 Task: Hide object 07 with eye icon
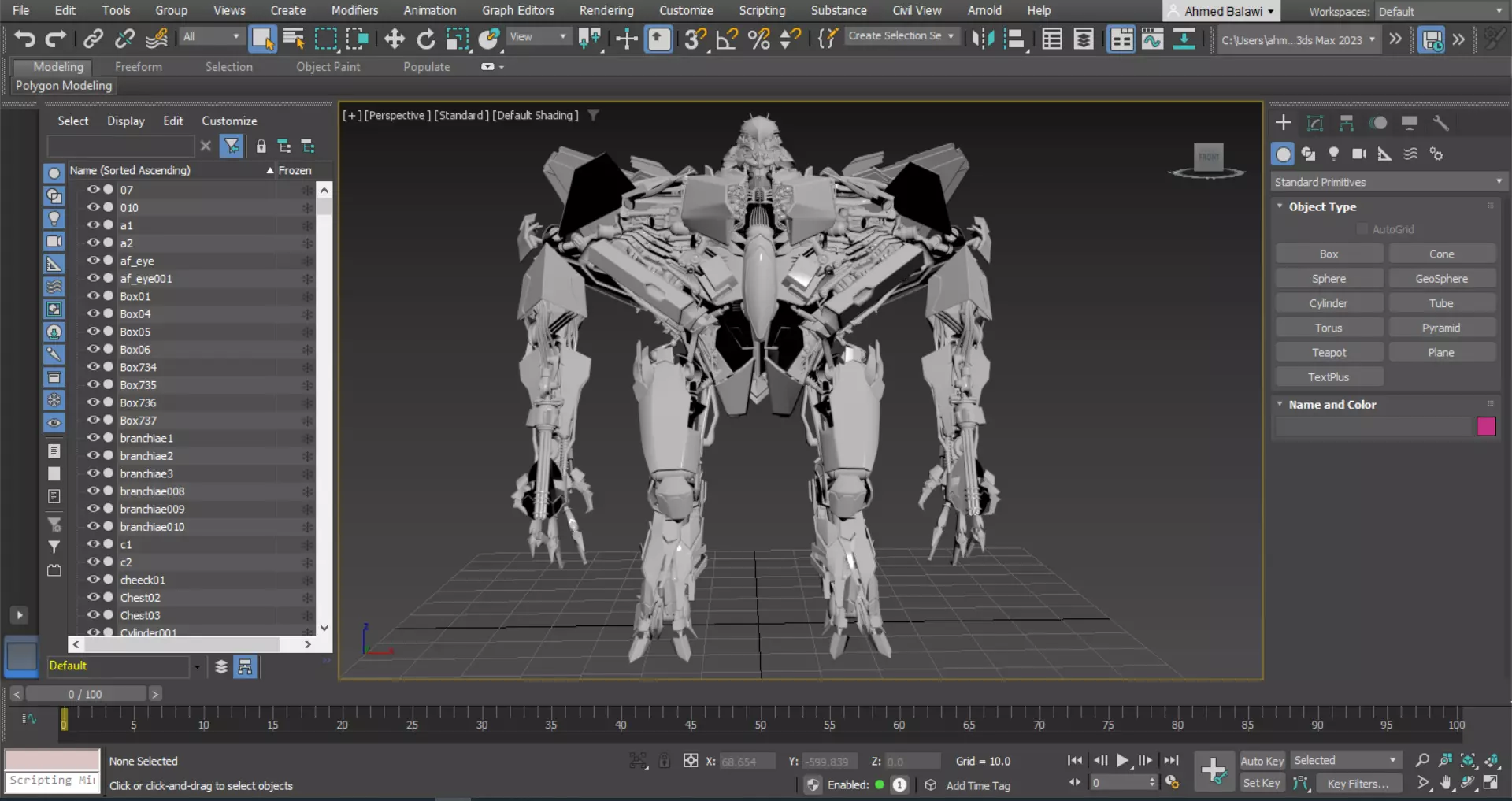click(x=93, y=189)
